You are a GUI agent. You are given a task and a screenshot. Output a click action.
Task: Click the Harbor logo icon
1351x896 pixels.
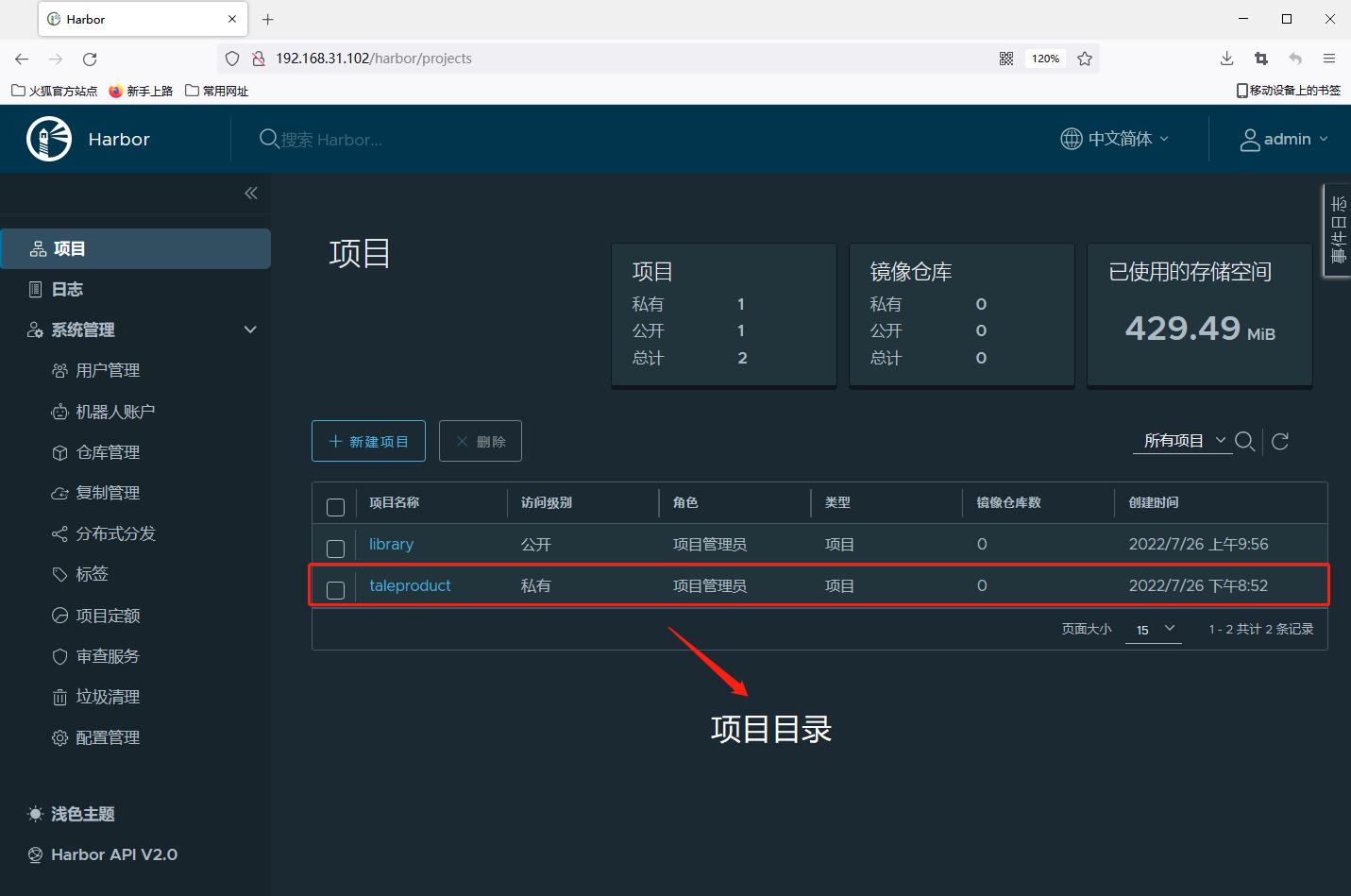49,139
